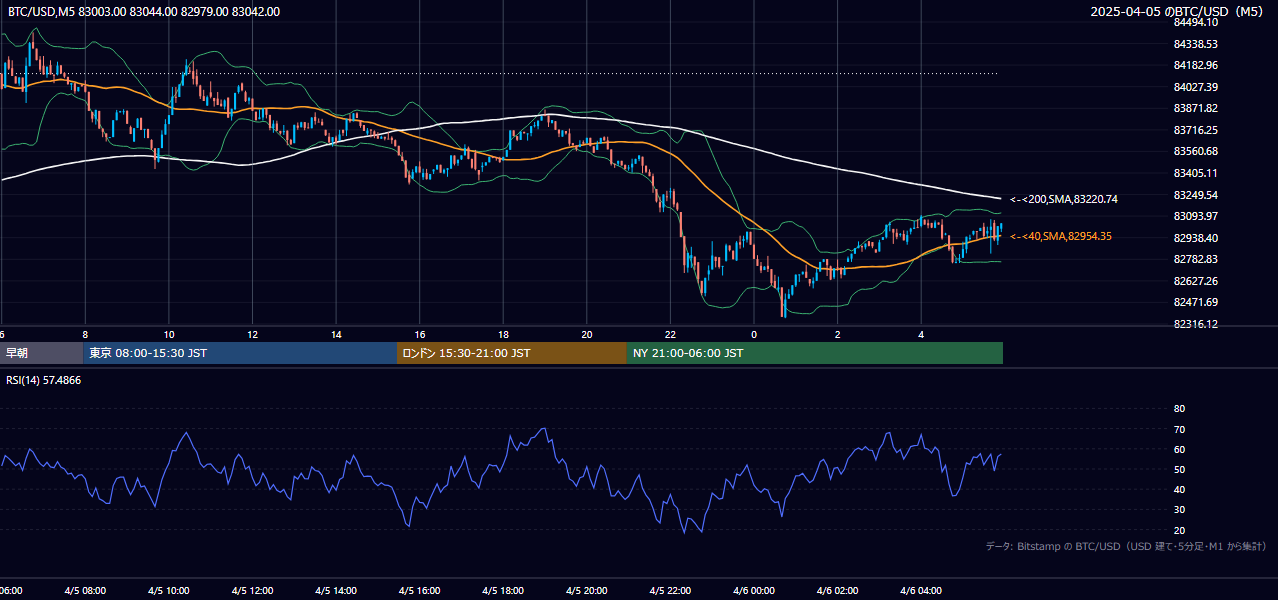The height and width of the screenshot is (600, 1278).
Task: Click hour tick 12 below the price chart
Action: (x=253, y=334)
